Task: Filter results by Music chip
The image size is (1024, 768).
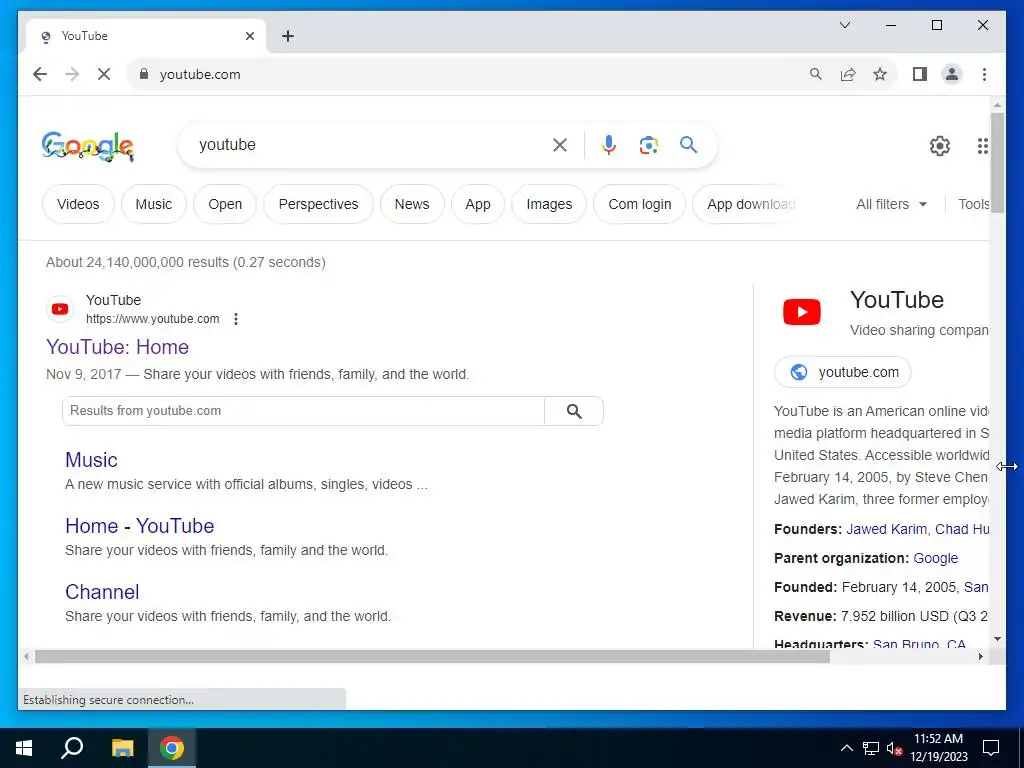Action: click(x=153, y=204)
